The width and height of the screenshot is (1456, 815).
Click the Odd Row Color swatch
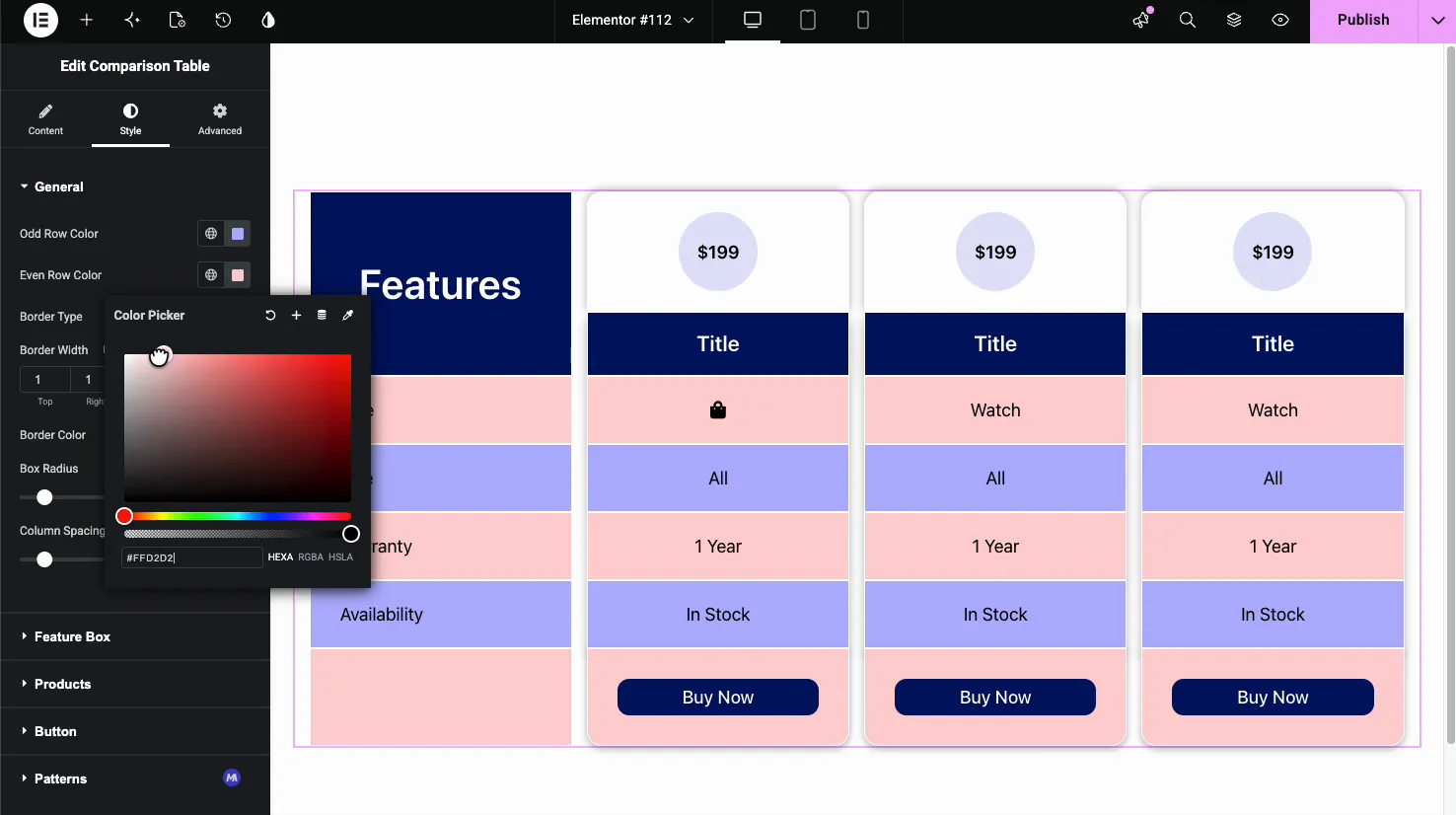click(238, 234)
